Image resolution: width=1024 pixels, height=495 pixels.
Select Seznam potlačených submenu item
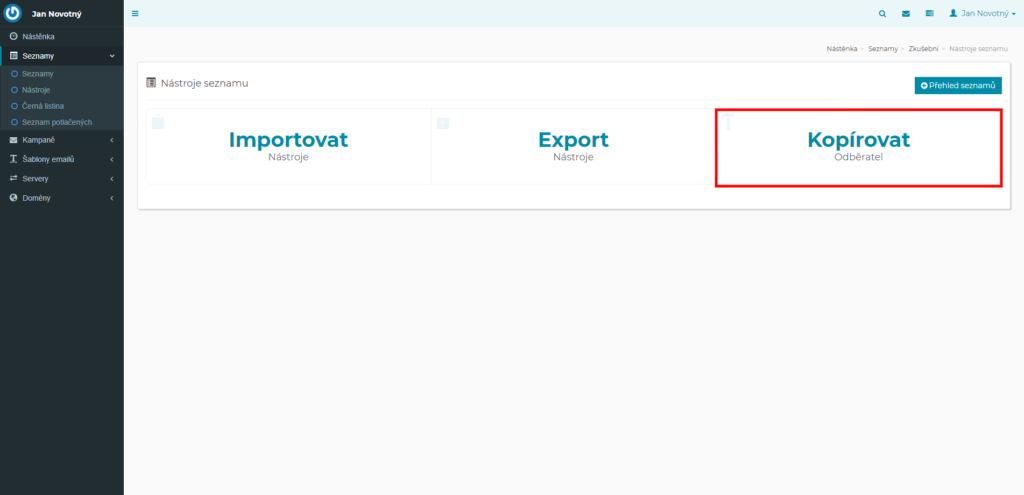point(56,121)
